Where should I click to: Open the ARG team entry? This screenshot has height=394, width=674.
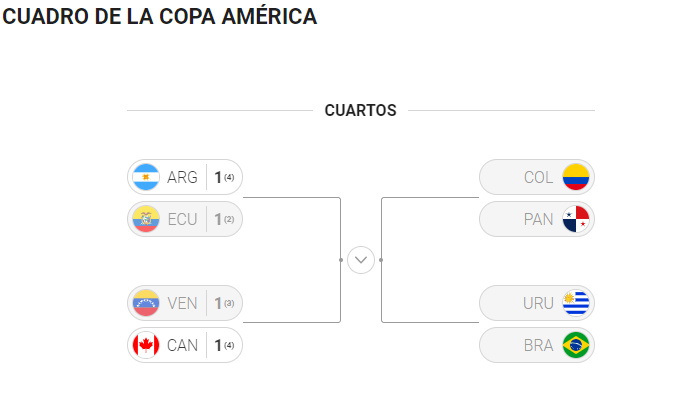point(185,177)
